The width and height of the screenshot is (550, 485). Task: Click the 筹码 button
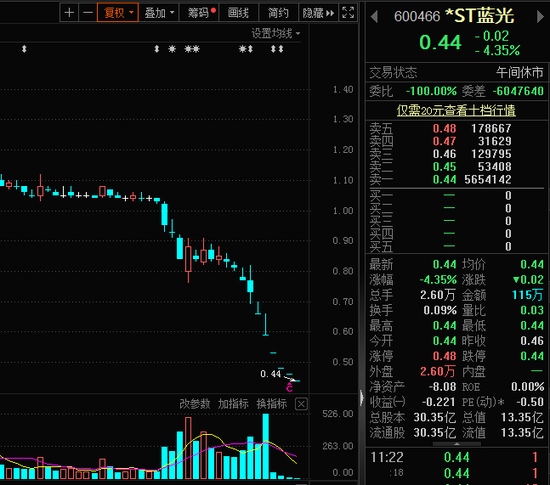click(199, 13)
